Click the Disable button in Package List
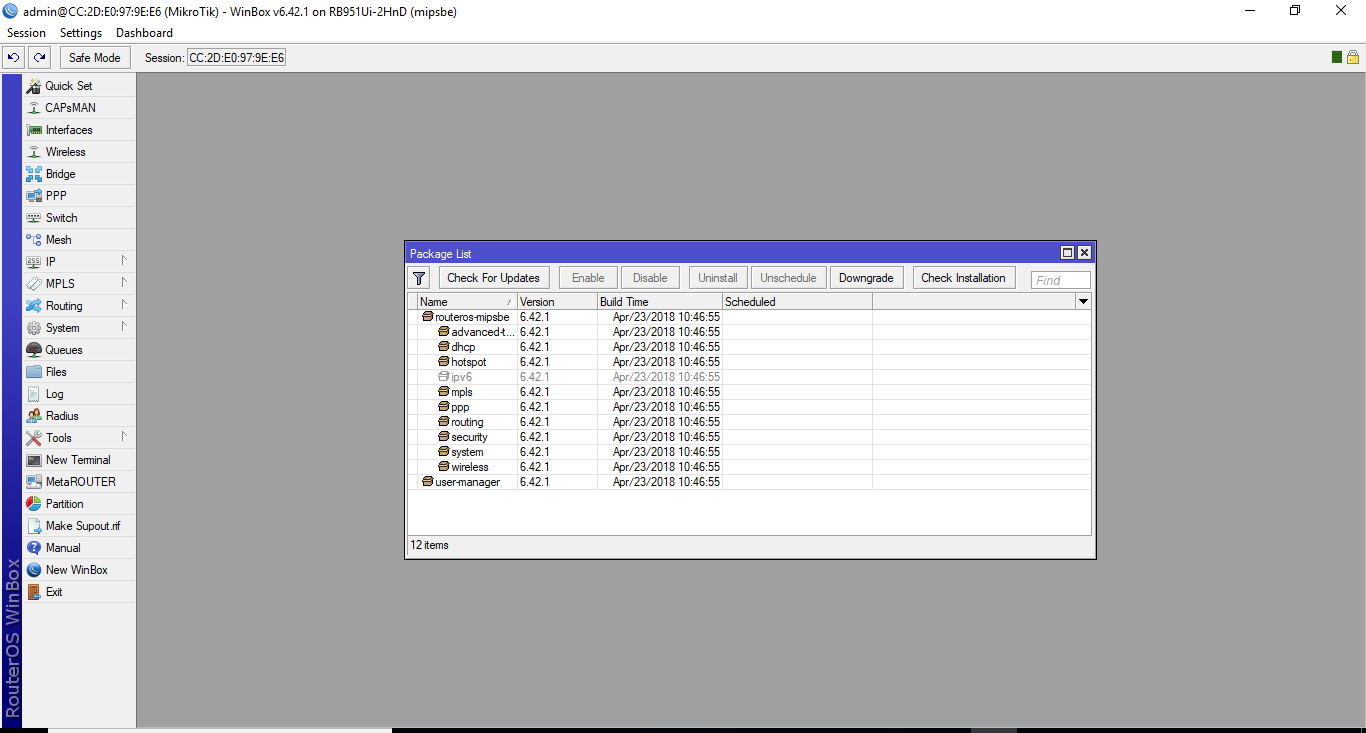 650,278
